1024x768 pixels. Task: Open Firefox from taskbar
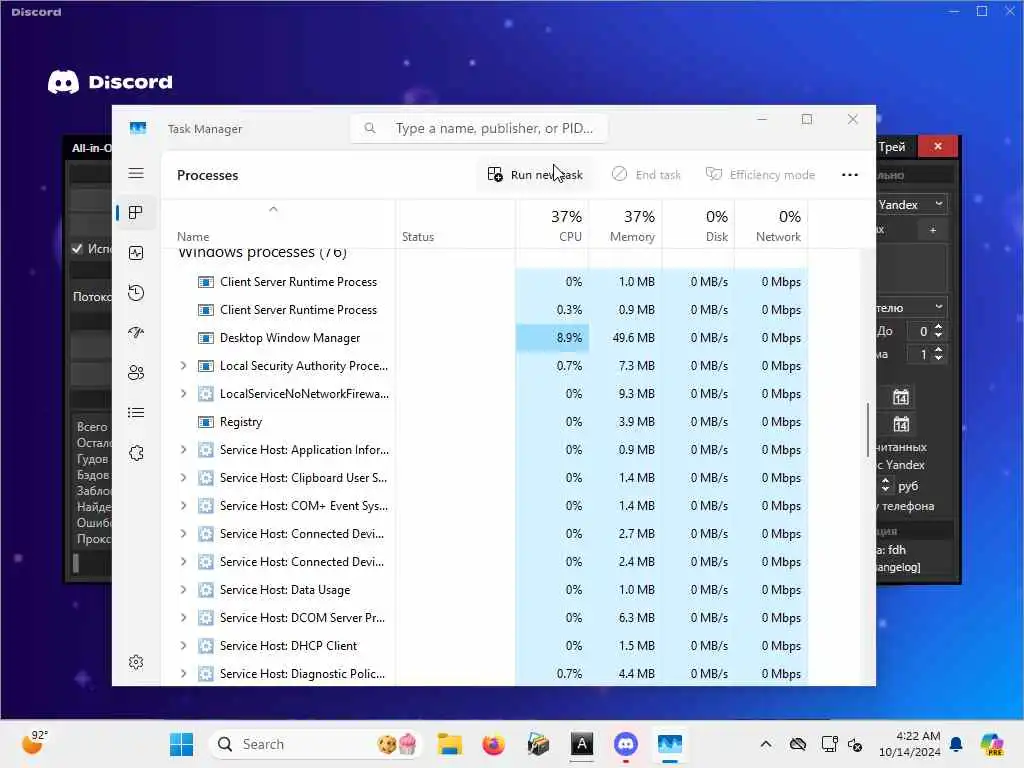pyautogui.click(x=493, y=744)
